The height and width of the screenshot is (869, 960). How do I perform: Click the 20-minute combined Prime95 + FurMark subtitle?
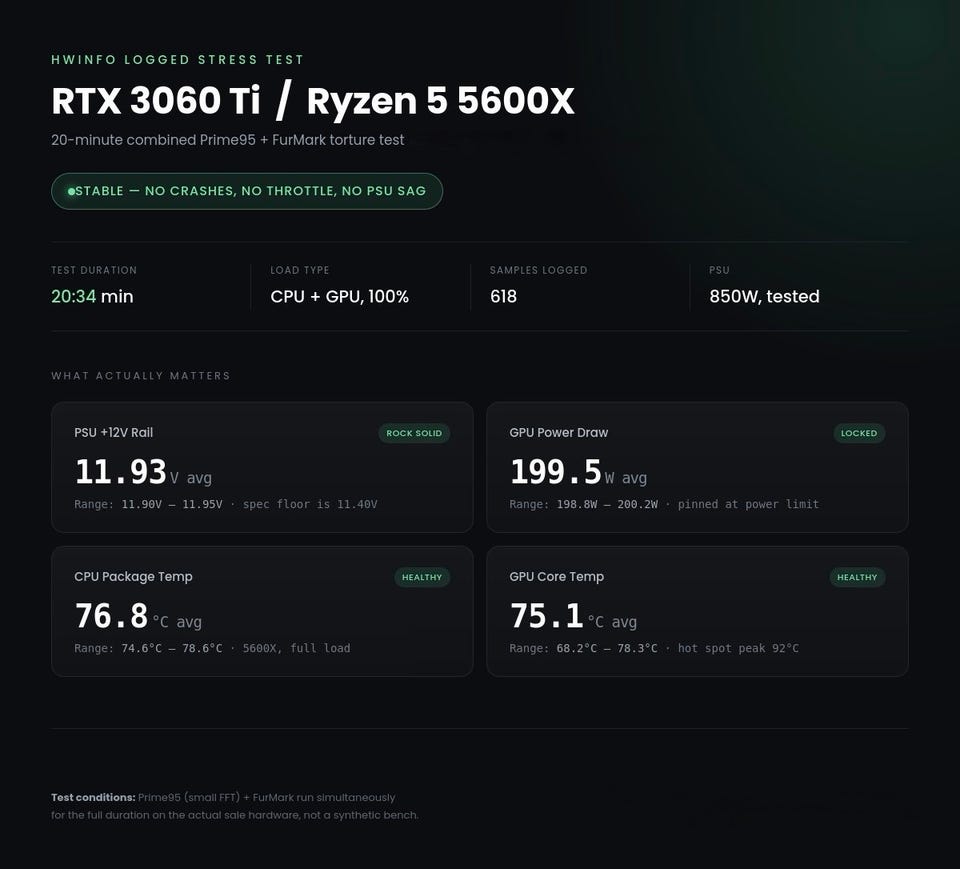coord(228,140)
